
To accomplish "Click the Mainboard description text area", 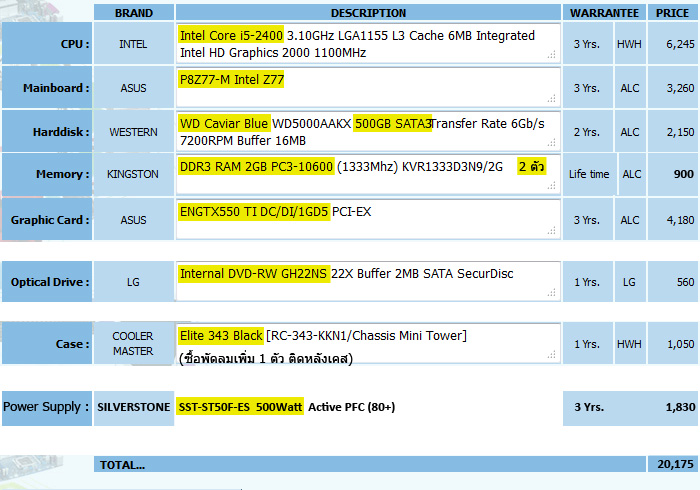I will pos(368,87).
